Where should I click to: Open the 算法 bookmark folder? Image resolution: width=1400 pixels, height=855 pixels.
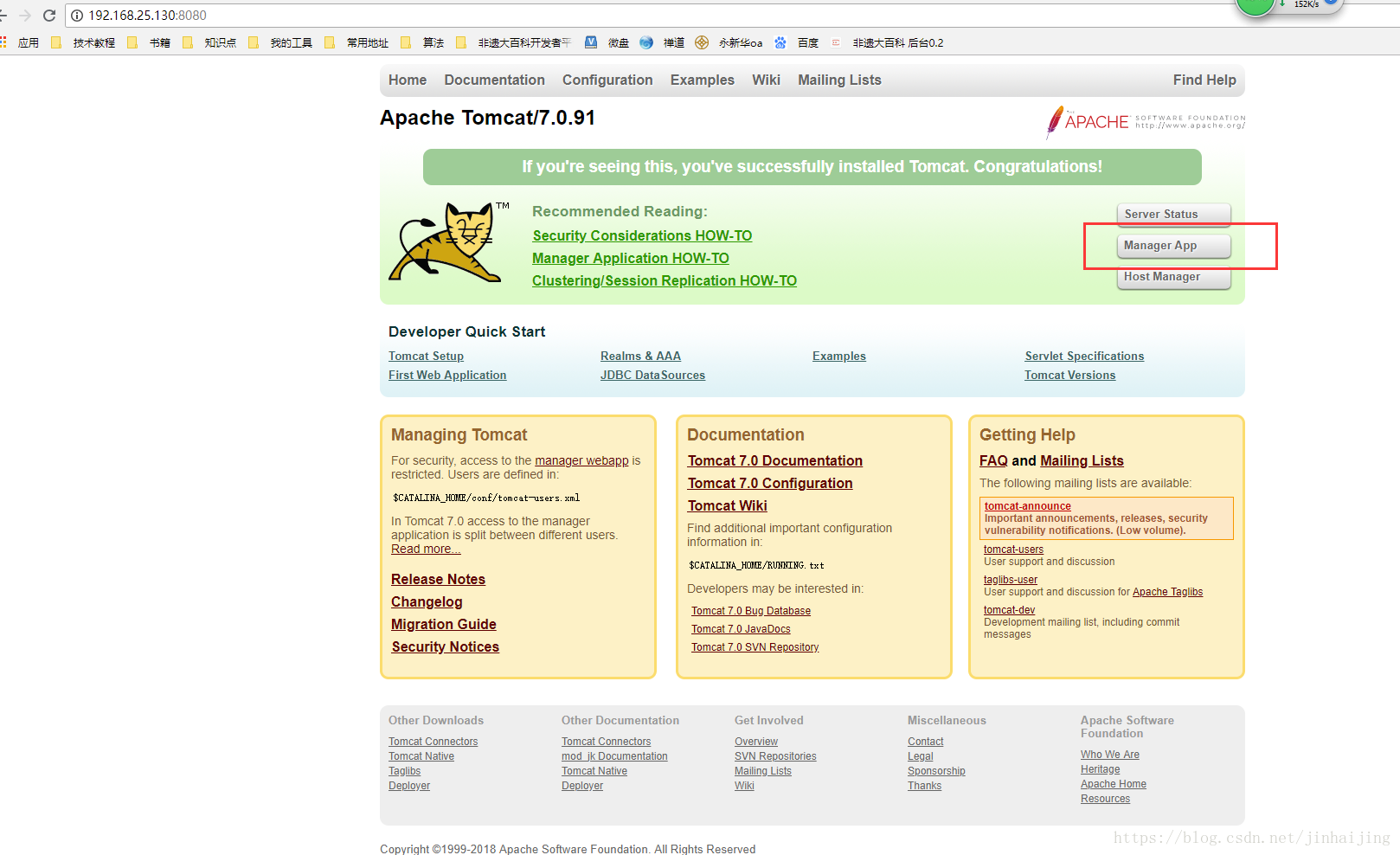tap(423, 42)
